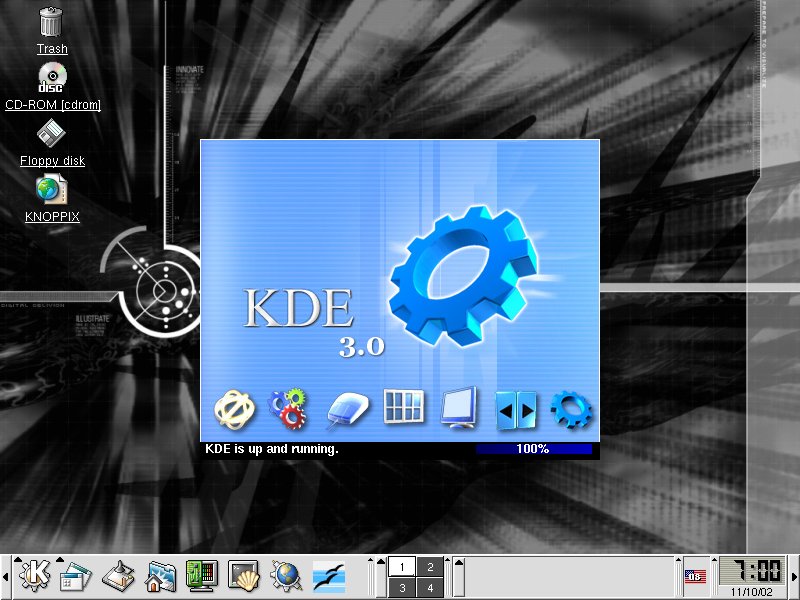Launch the Konqueror web browser globe icon

click(286, 577)
